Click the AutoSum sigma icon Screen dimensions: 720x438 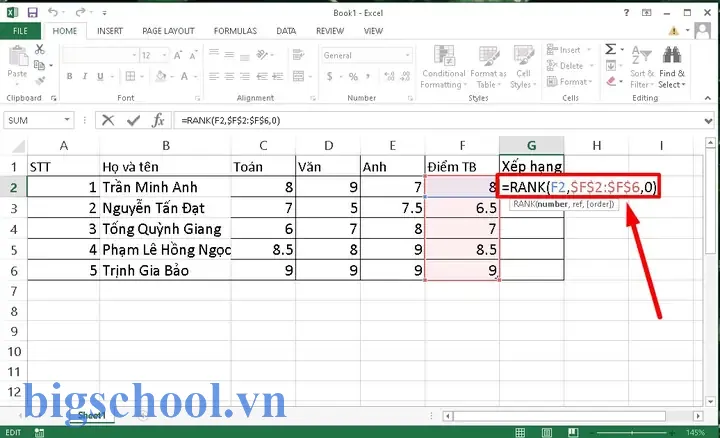point(610,49)
